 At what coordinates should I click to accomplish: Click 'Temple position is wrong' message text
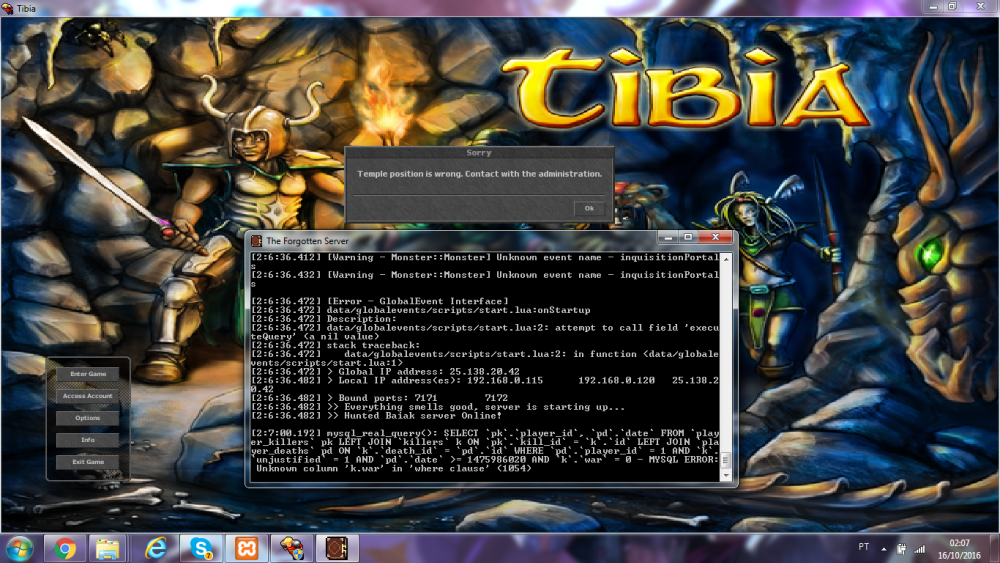coord(479,174)
